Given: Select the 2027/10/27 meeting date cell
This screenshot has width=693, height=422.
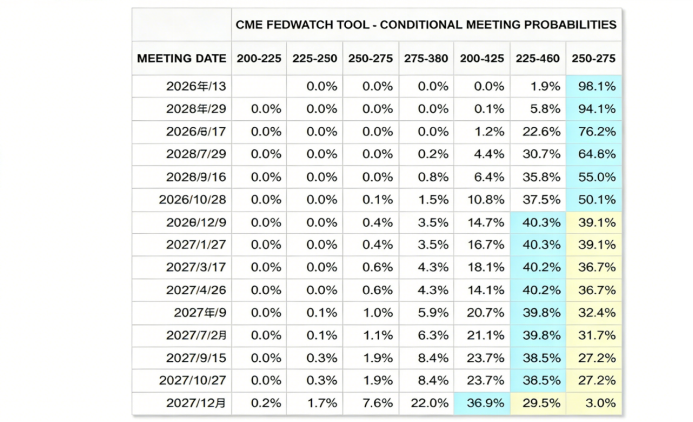Looking at the screenshot, I should (x=196, y=379).
